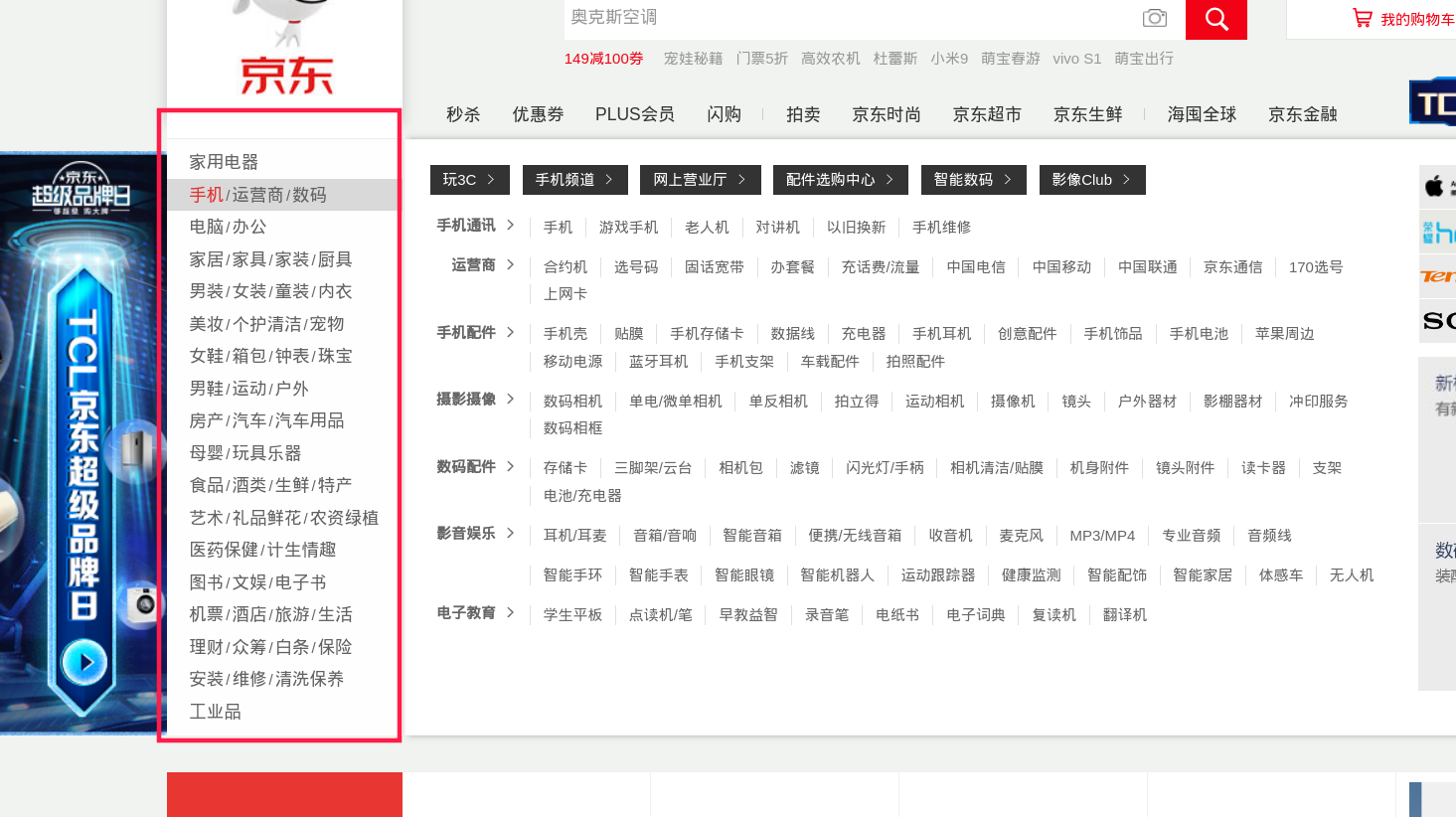1456x817 pixels.
Task: Open 苹果周边 link
Action: point(1284,334)
